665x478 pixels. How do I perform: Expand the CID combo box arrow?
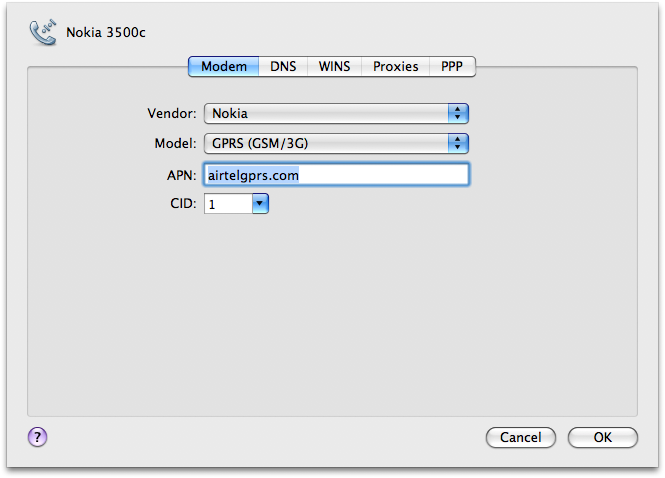pyautogui.click(x=260, y=204)
